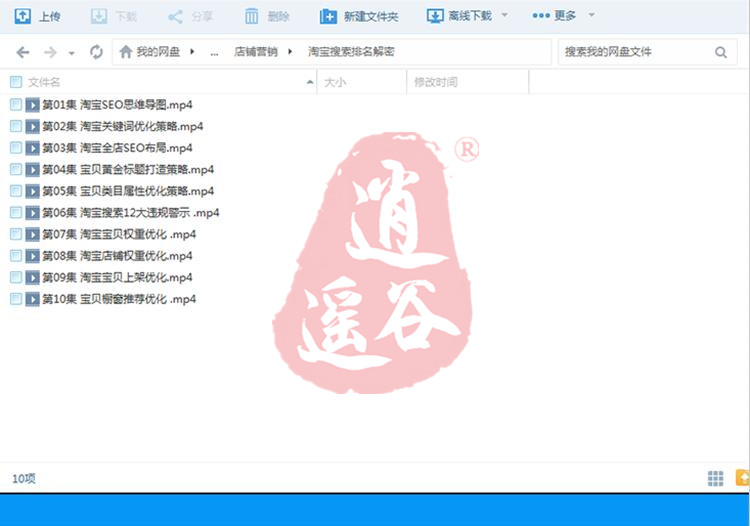Click the video icon of 第02集 file

[x=33, y=126]
